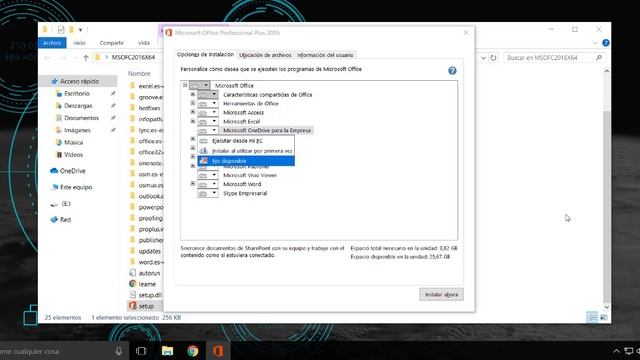The image size is (640, 360).
Task: Open install dropdown for OneDrive para la Empresa
Action: coord(208,131)
